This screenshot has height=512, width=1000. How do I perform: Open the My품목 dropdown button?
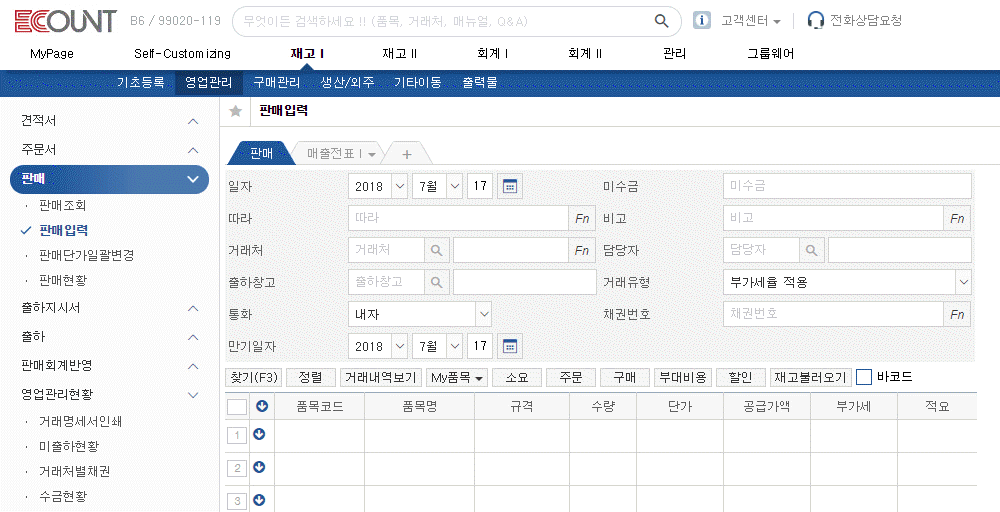pos(456,377)
